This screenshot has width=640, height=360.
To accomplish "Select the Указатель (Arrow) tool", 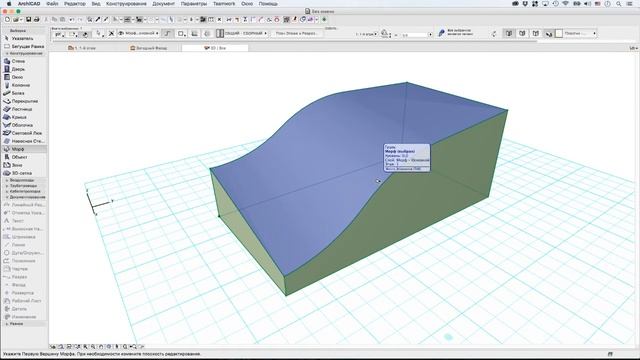I will click(24, 38).
